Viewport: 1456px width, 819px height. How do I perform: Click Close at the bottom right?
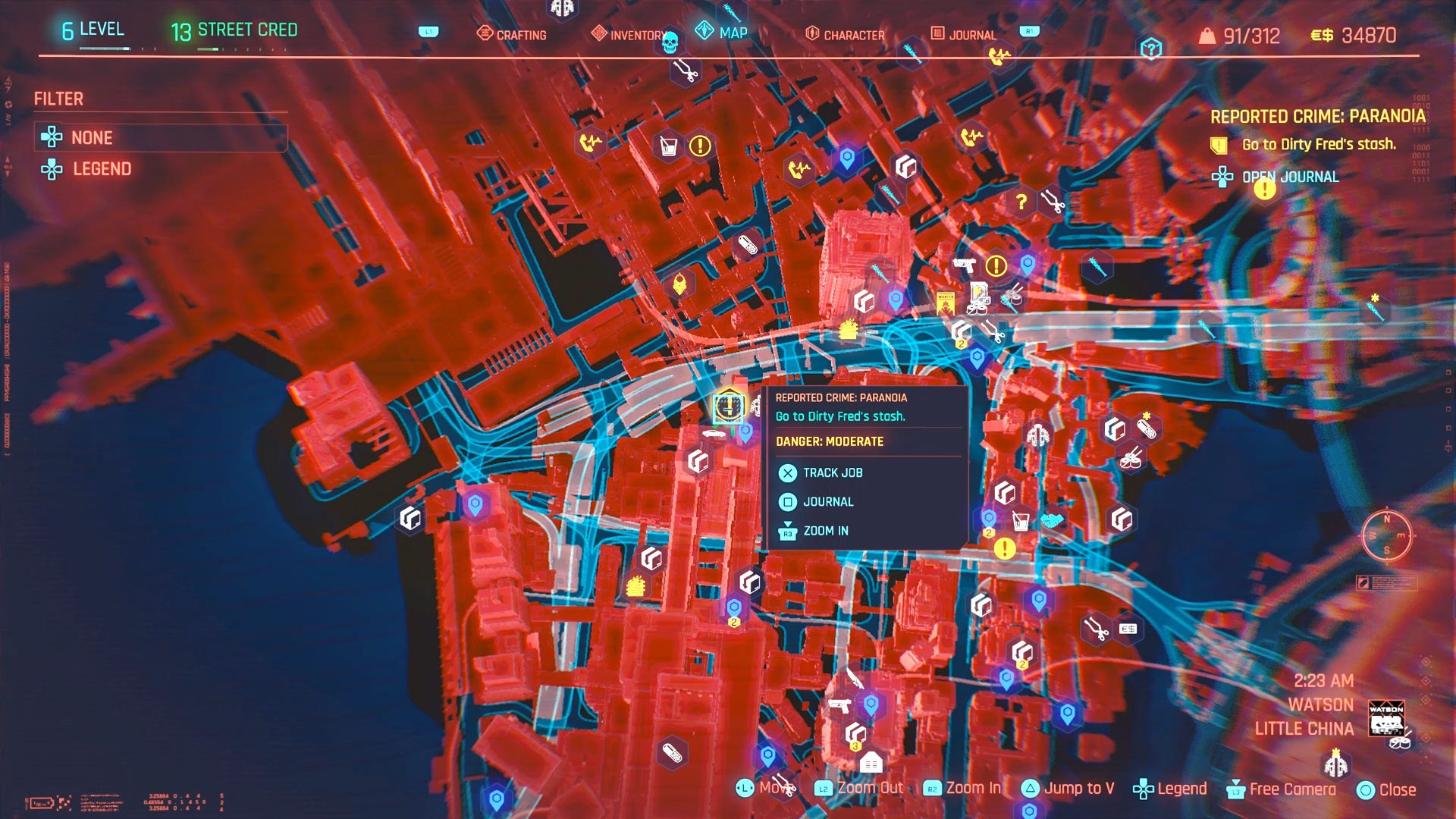click(1386, 790)
